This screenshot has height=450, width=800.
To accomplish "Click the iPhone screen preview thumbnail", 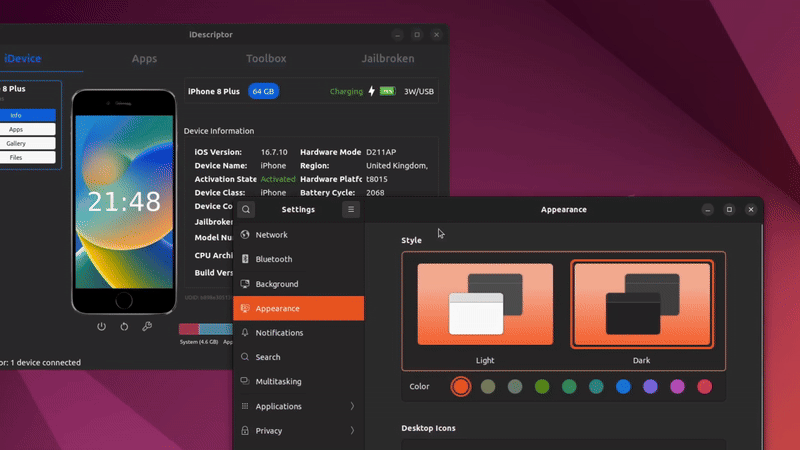I will coord(124,202).
